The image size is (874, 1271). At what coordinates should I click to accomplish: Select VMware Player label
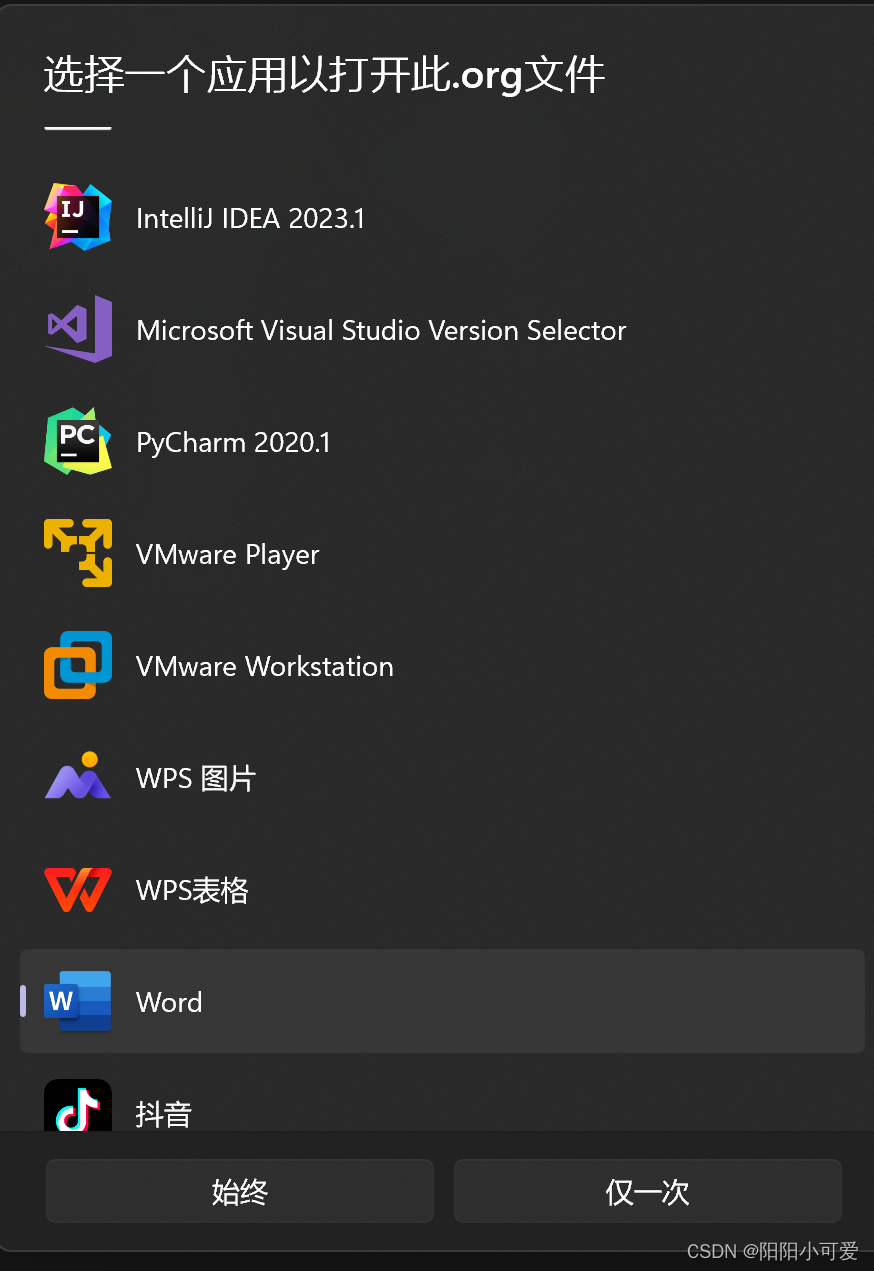pyautogui.click(x=228, y=554)
